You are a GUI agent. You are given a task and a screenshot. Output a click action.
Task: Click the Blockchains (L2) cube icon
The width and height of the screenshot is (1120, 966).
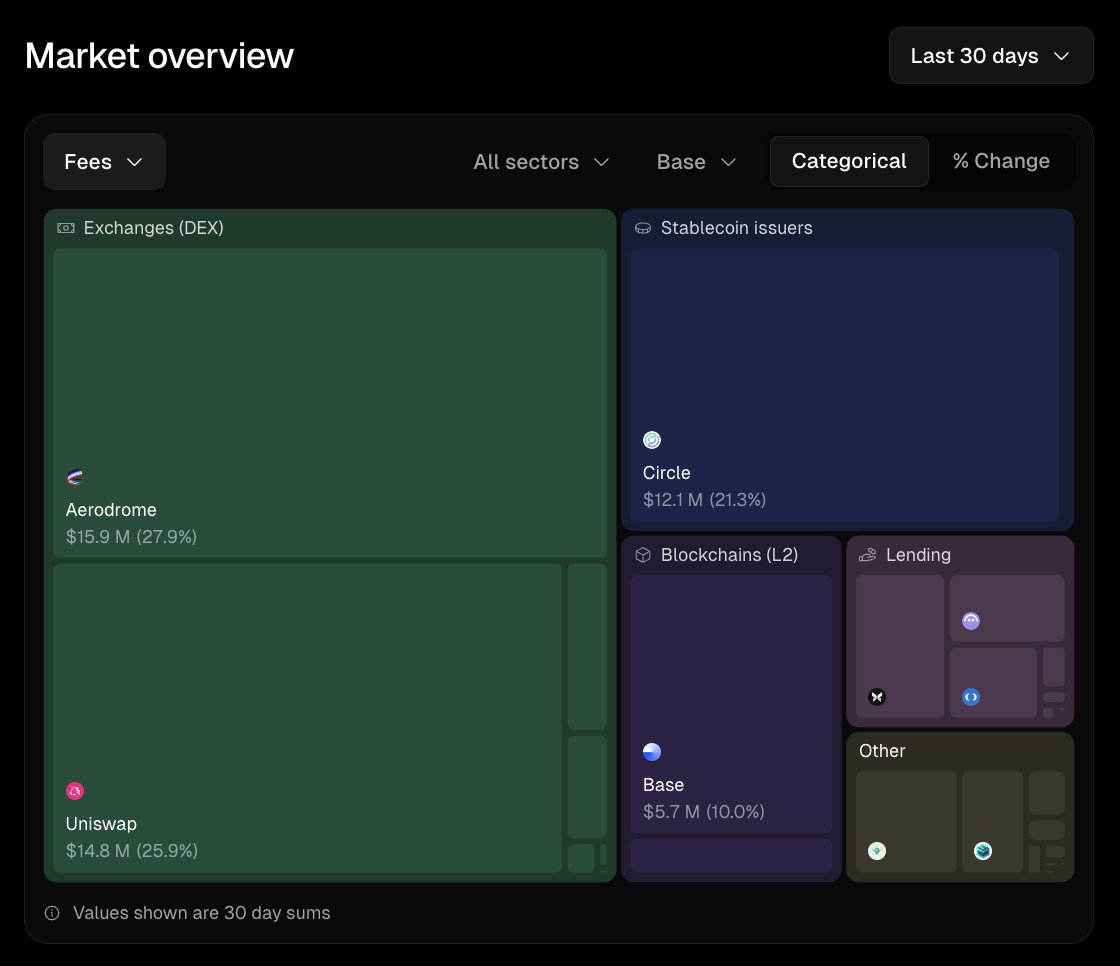coord(643,555)
